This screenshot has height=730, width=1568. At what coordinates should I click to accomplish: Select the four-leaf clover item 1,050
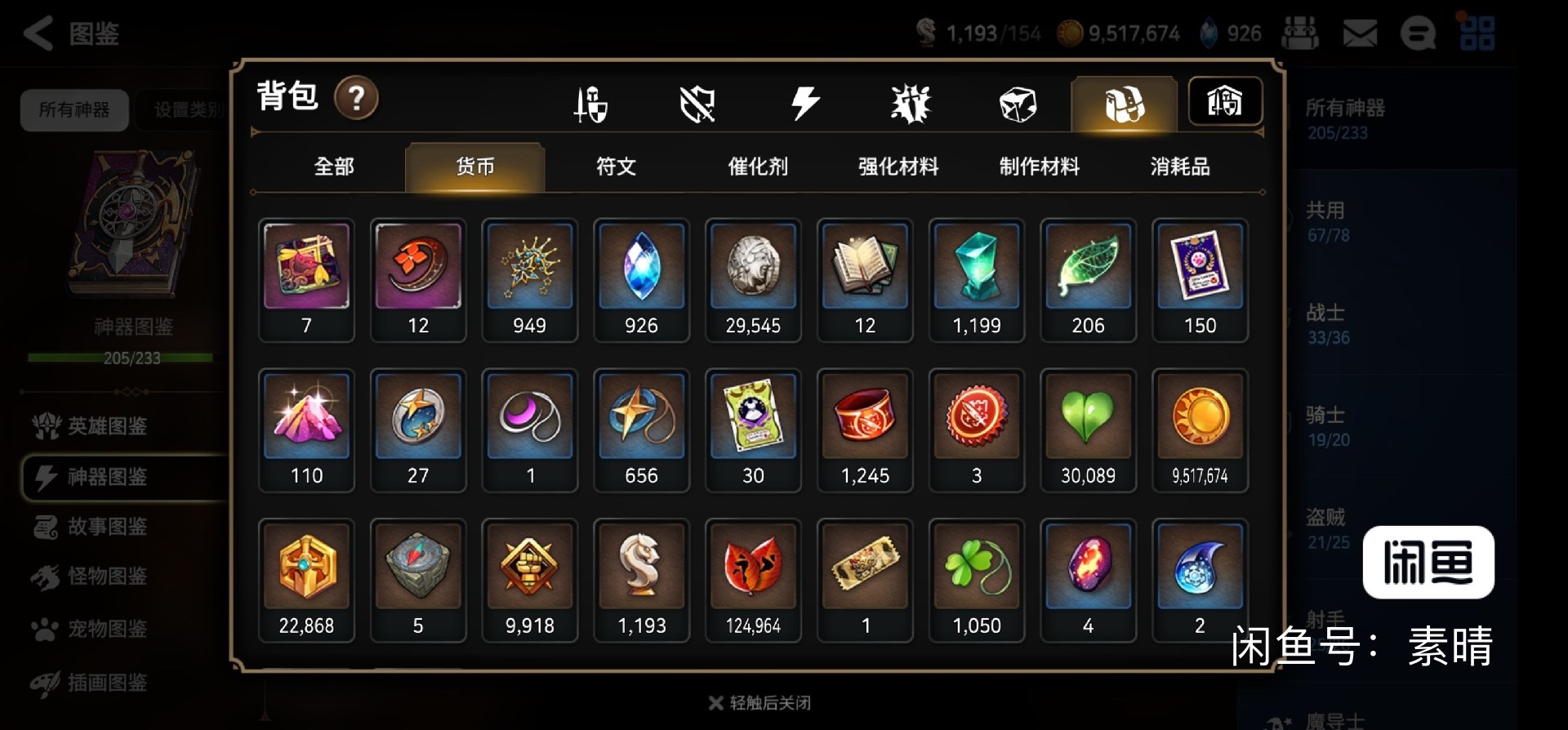[x=977, y=581]
